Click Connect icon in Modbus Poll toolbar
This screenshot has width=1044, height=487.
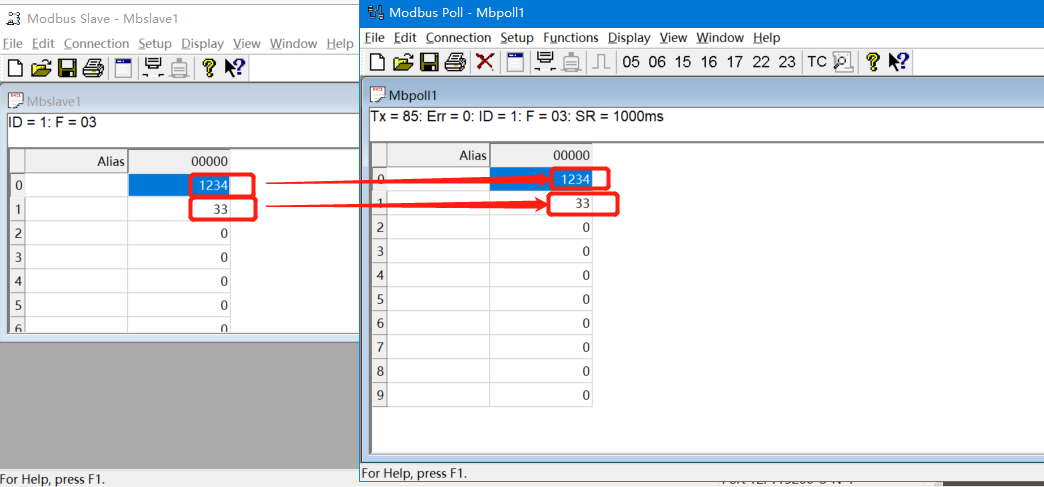(x=546, y=62)
